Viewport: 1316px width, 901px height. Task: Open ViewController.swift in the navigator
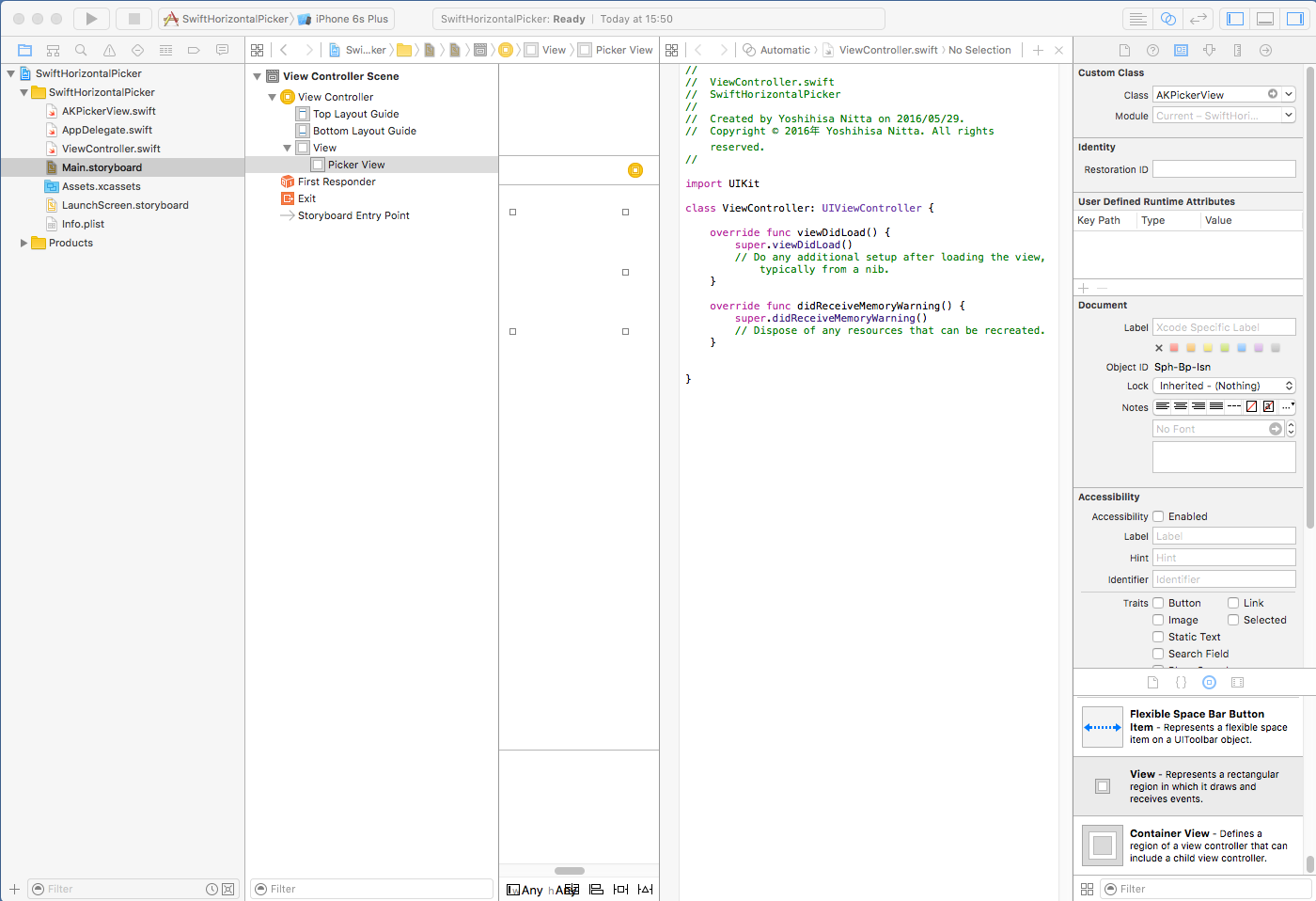point(111,149)
